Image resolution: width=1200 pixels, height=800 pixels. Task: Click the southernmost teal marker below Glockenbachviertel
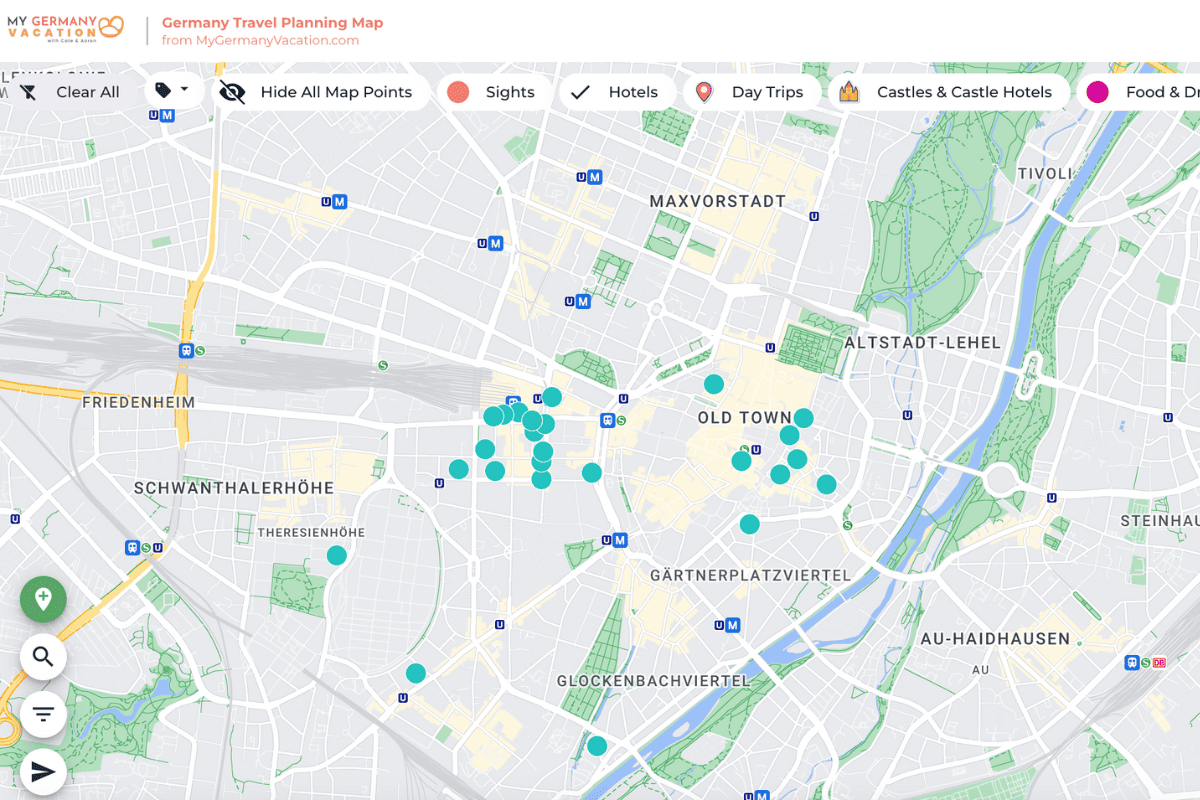tap(597, 746)
